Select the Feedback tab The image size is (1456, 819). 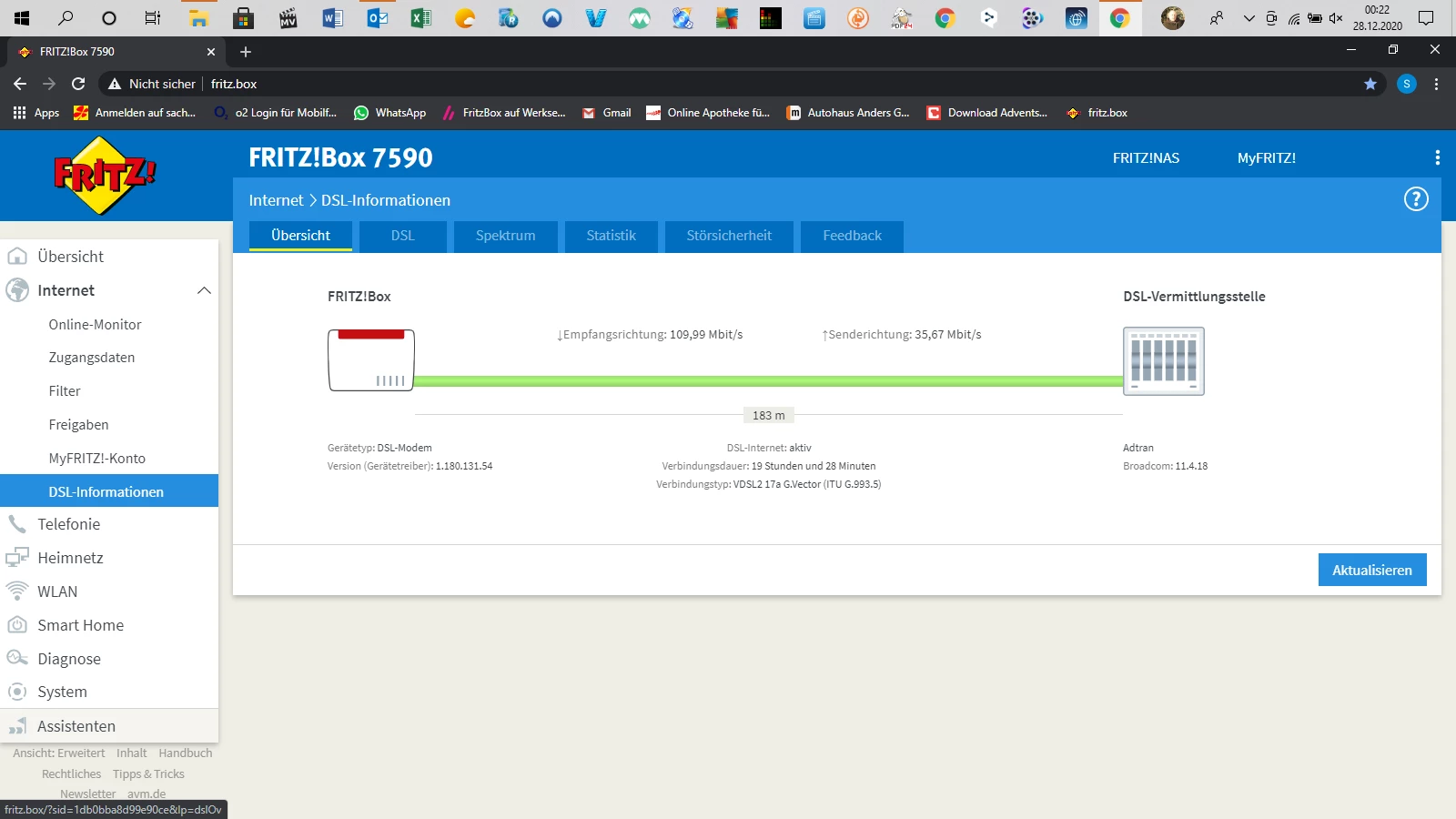point(853,236)
